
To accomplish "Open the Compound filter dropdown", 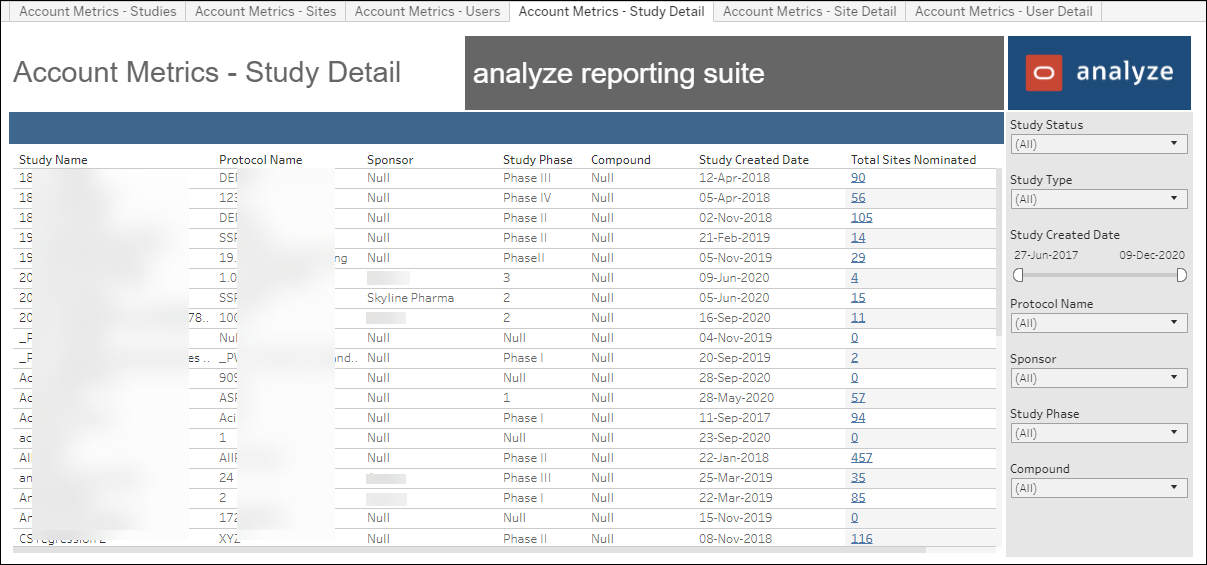I will click(x=1099, y=488).
